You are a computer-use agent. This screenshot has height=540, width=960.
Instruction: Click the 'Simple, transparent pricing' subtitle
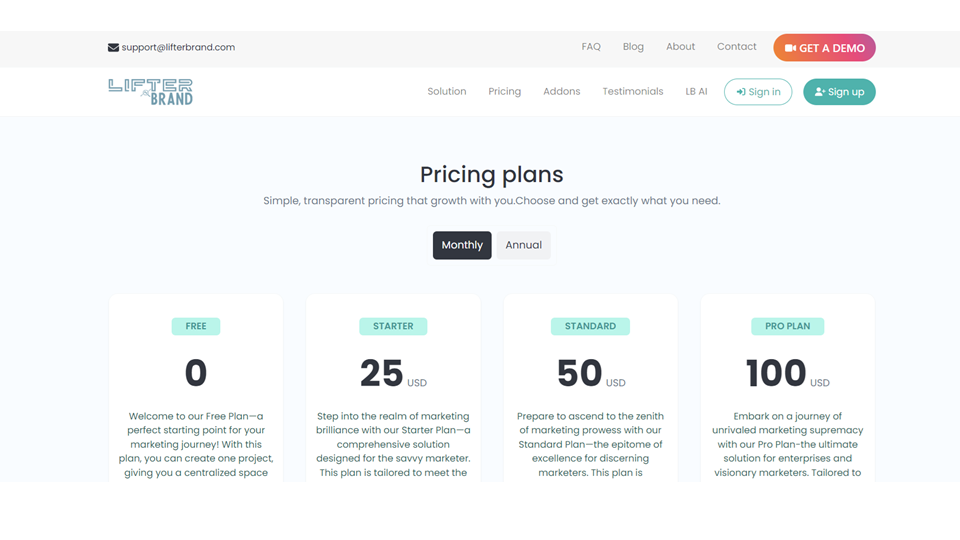point(492,201)
